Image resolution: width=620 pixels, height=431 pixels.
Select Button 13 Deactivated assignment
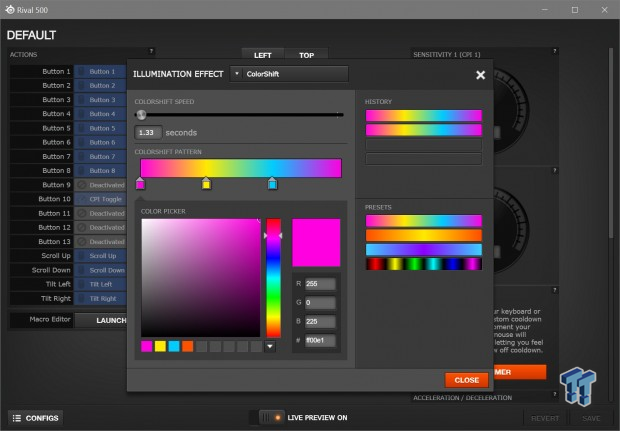click(100, 242)
